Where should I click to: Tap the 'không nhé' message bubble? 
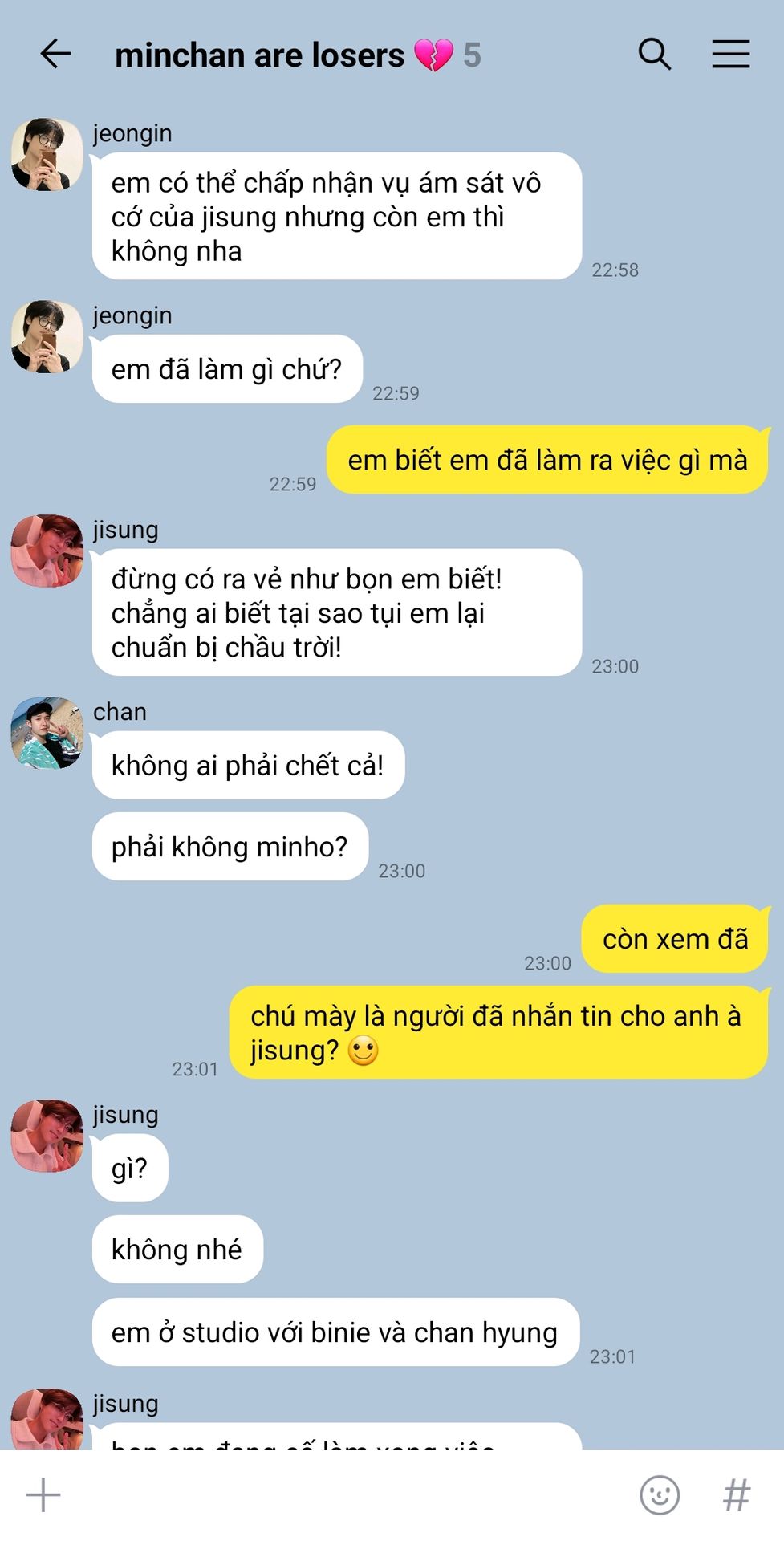click(x=177, y=1250)
